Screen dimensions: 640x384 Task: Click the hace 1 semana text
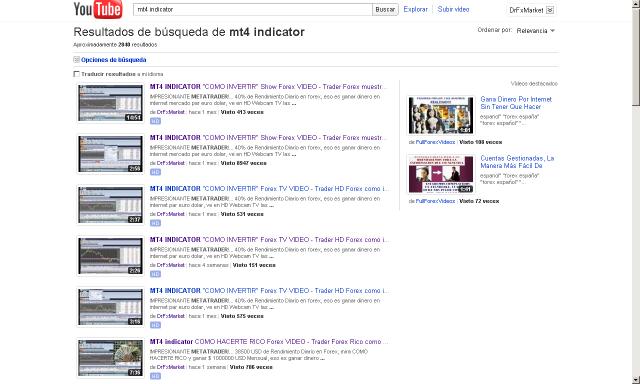tap(207, 367)
